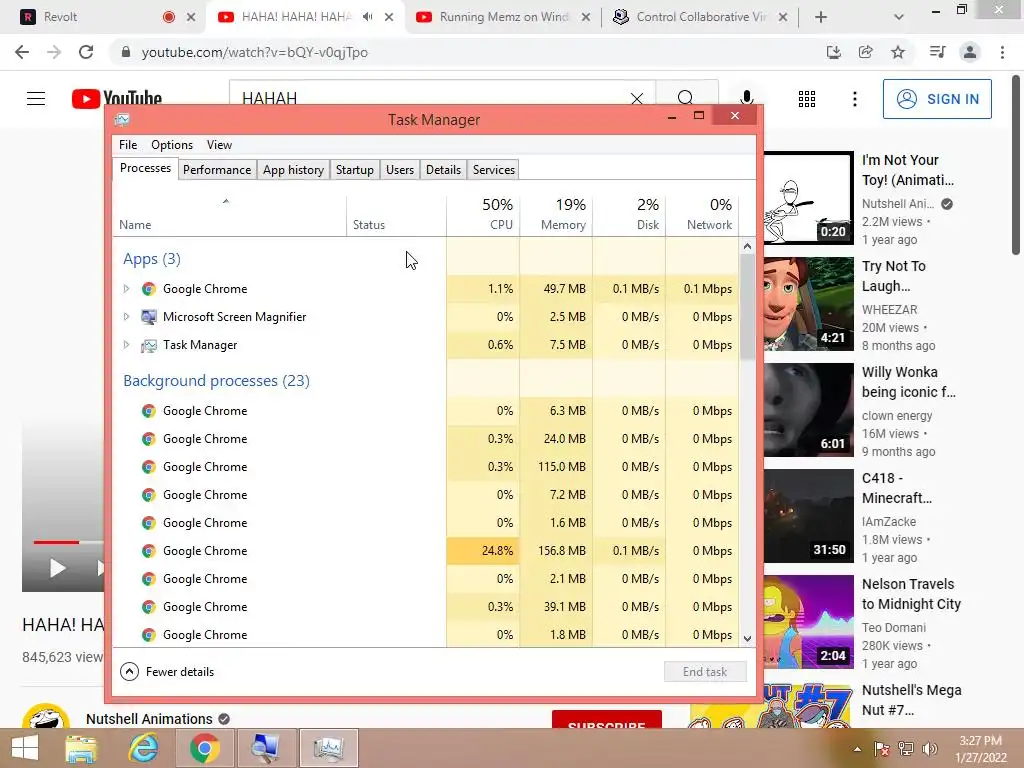Go to the Services tab
The width and height of the screenshot is (1024, 768).
[494, 170]
